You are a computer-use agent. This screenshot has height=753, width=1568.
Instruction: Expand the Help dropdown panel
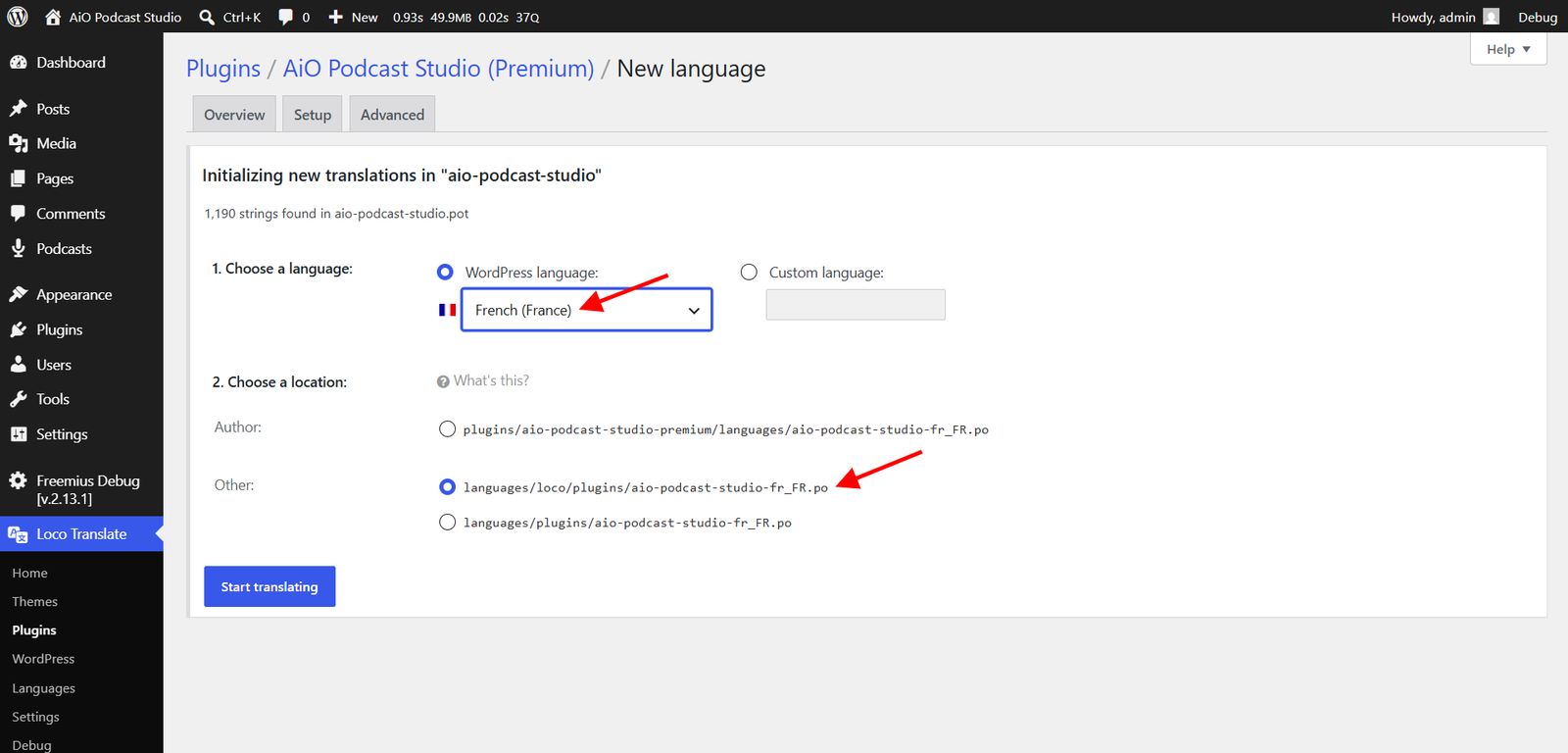(1508, 49)
